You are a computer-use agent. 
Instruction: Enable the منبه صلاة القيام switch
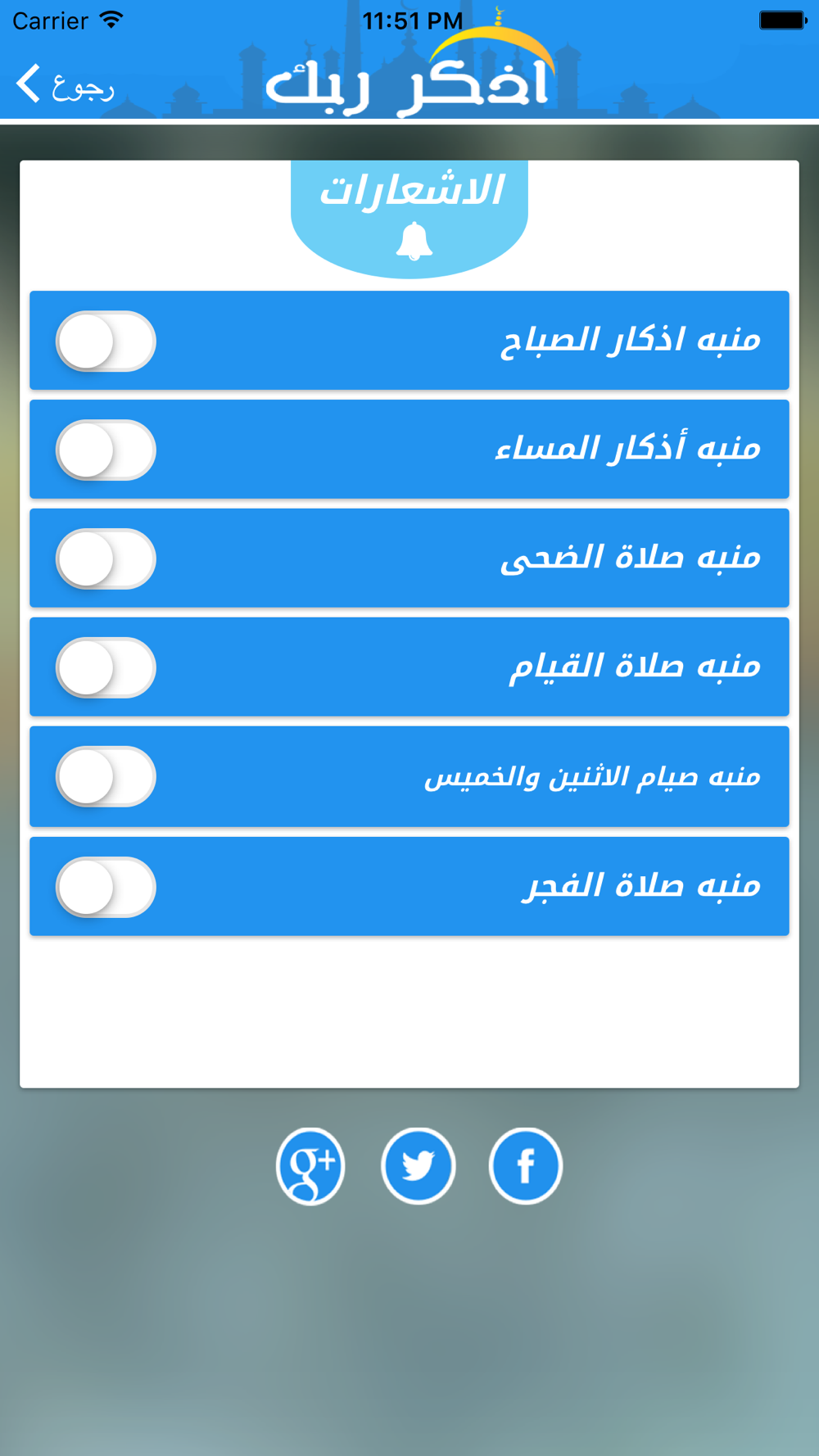(106, 667)
